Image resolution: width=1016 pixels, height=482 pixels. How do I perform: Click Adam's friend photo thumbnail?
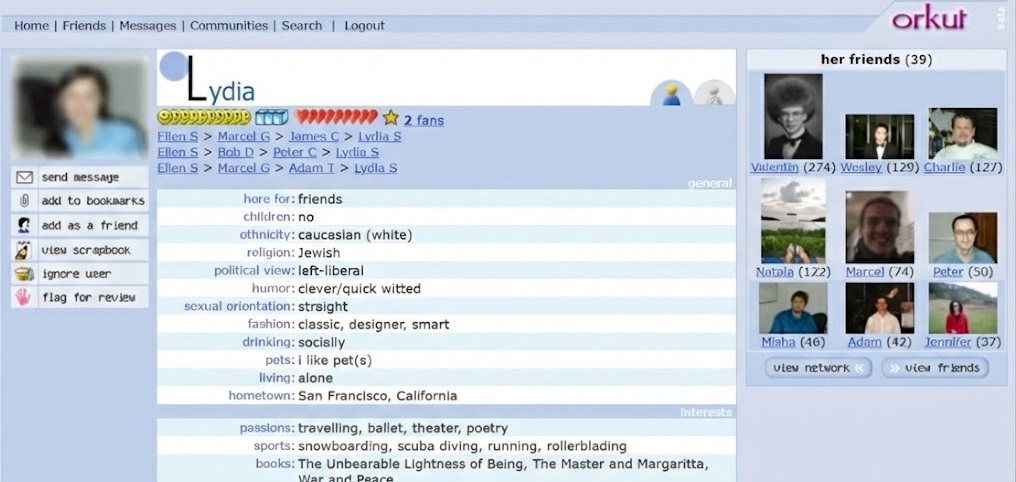click(879, 308)
